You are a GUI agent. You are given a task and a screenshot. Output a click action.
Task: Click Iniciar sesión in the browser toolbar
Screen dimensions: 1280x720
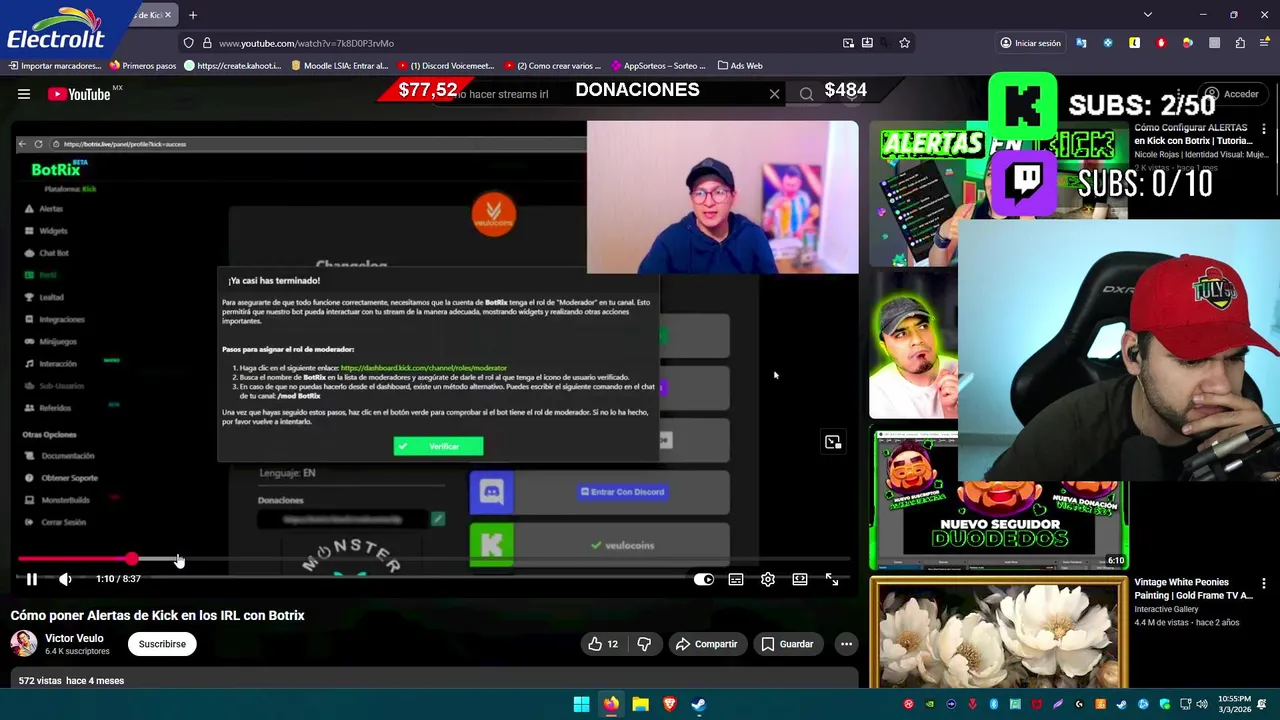[x=1030, y=43]
